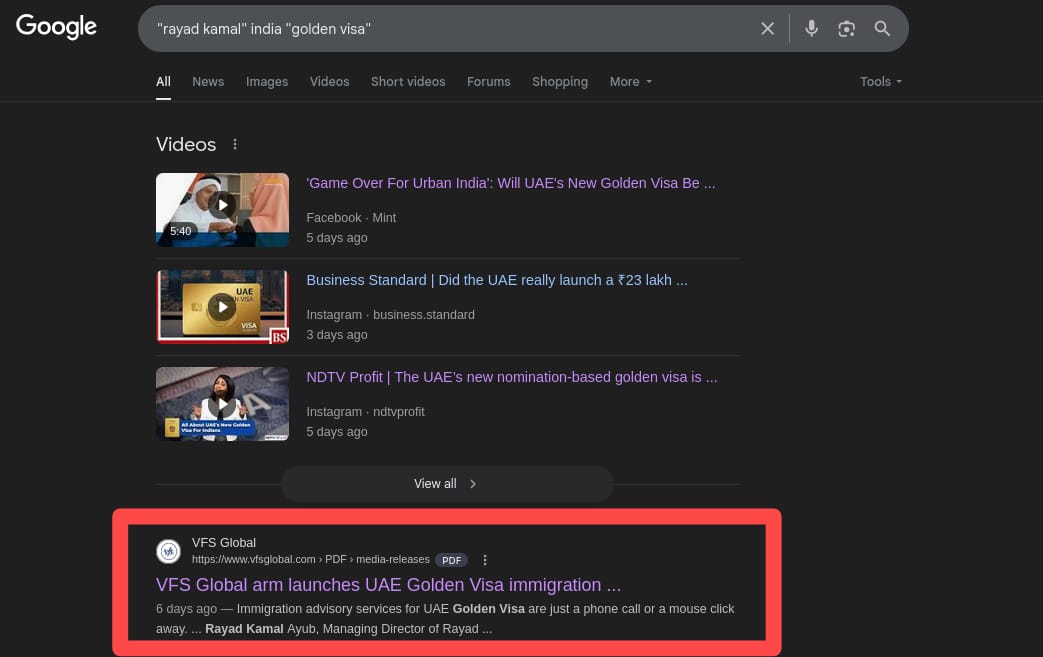Screen dimensions: 1043x657
Task: Click the 'Facebook · Mint' source text
Action: [351, 217]
